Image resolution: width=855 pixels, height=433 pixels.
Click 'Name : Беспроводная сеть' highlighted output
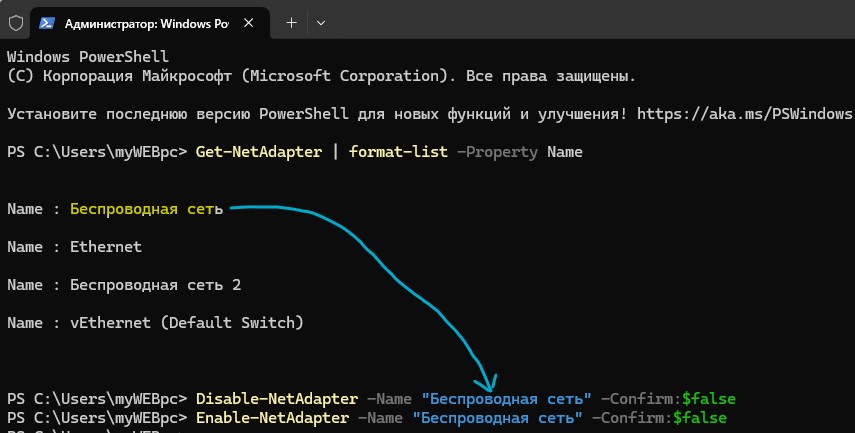pyautogui.click(x=115, y=209)
